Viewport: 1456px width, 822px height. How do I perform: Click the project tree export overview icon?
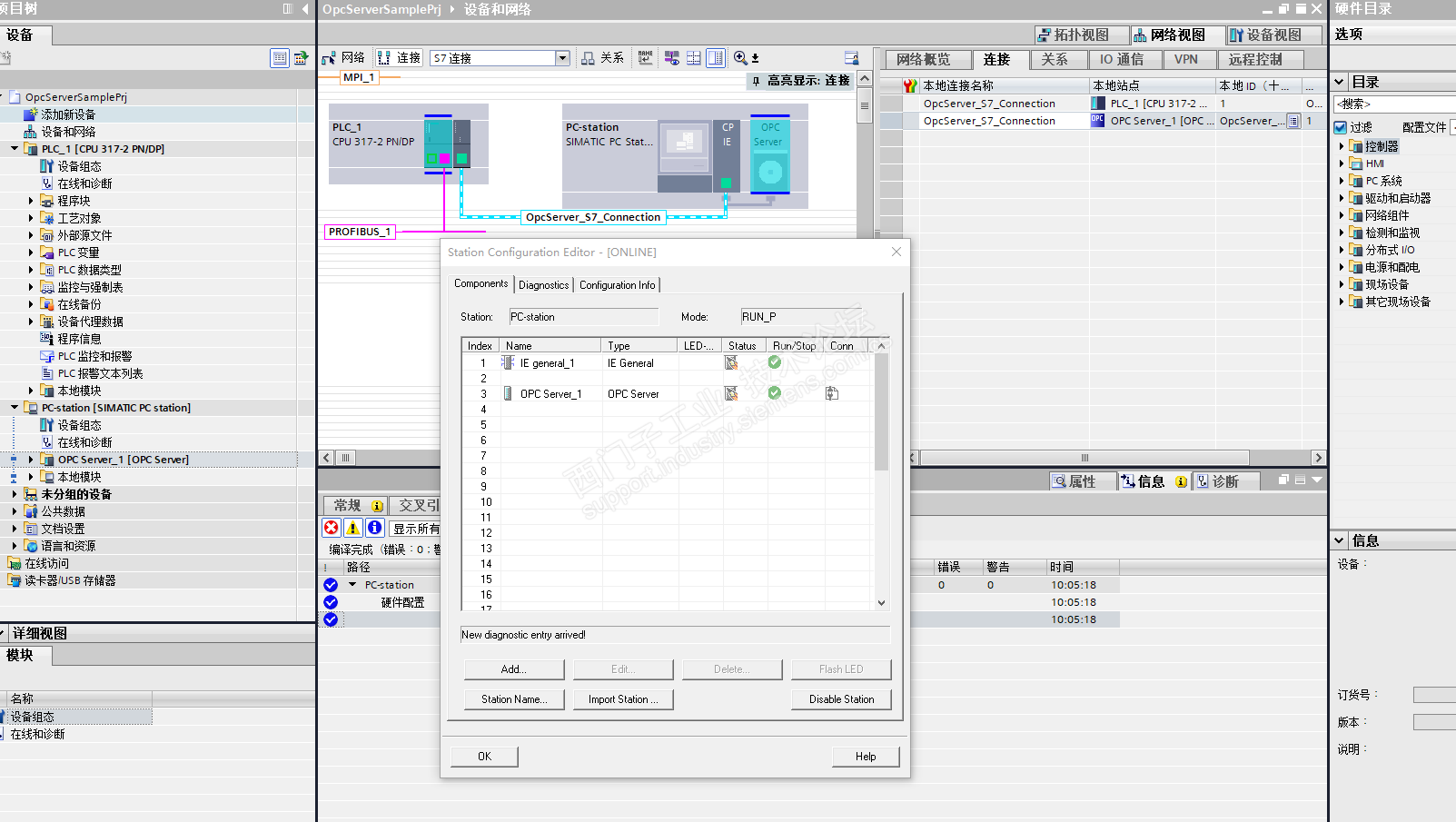click(301, 58)
